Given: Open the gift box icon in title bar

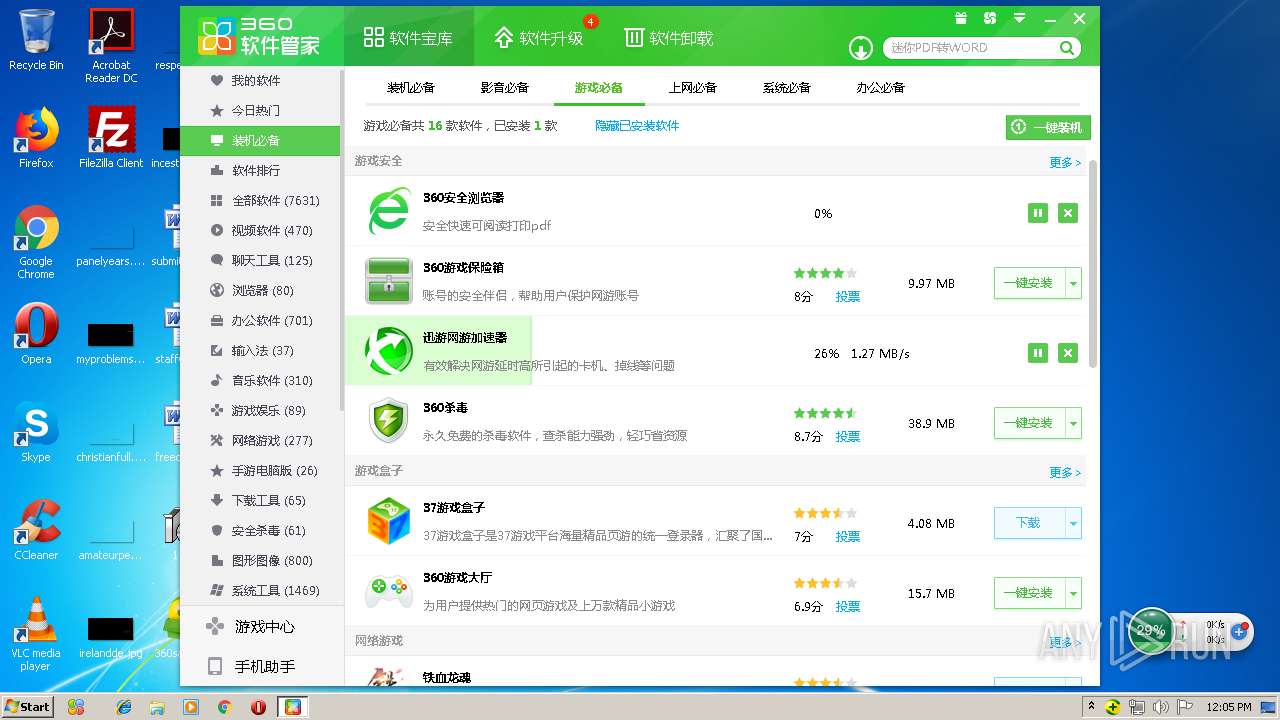Looking at the screenshot, I should click(961, 18).
